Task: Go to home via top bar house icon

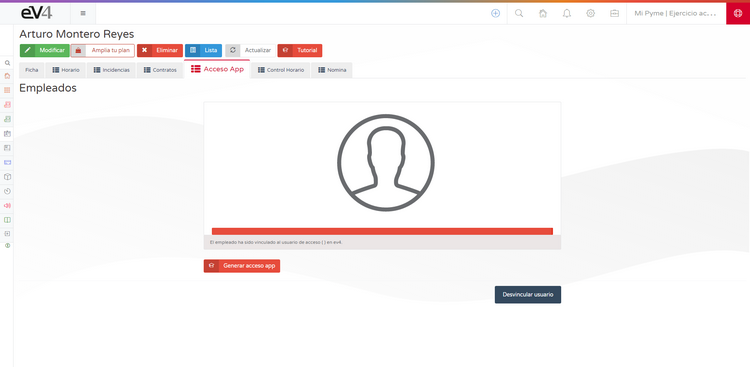Action: (543, 13)
